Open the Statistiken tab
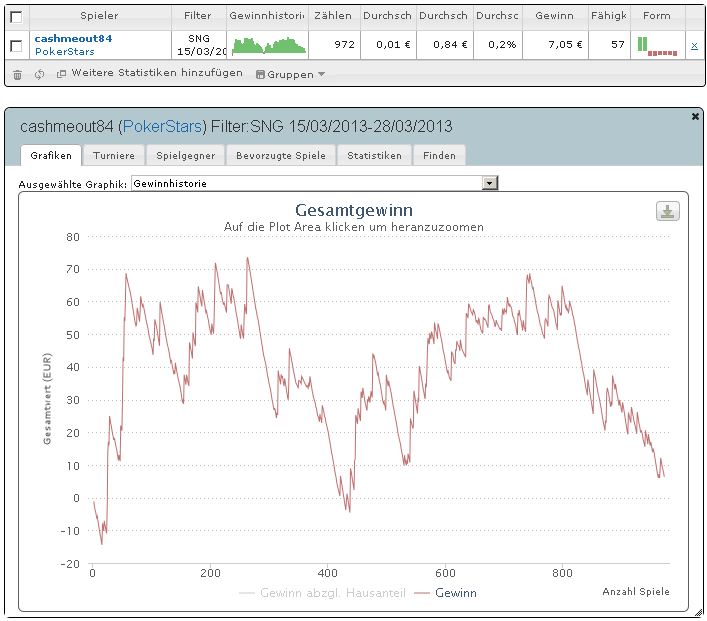 tap(374, 156)
